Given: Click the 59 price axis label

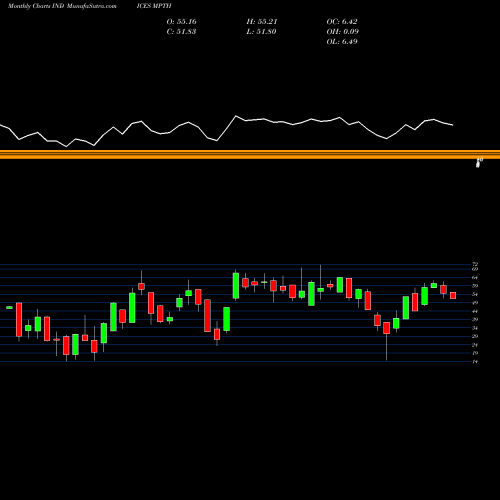Looking at the screenshot, I should tap(475, 286).
